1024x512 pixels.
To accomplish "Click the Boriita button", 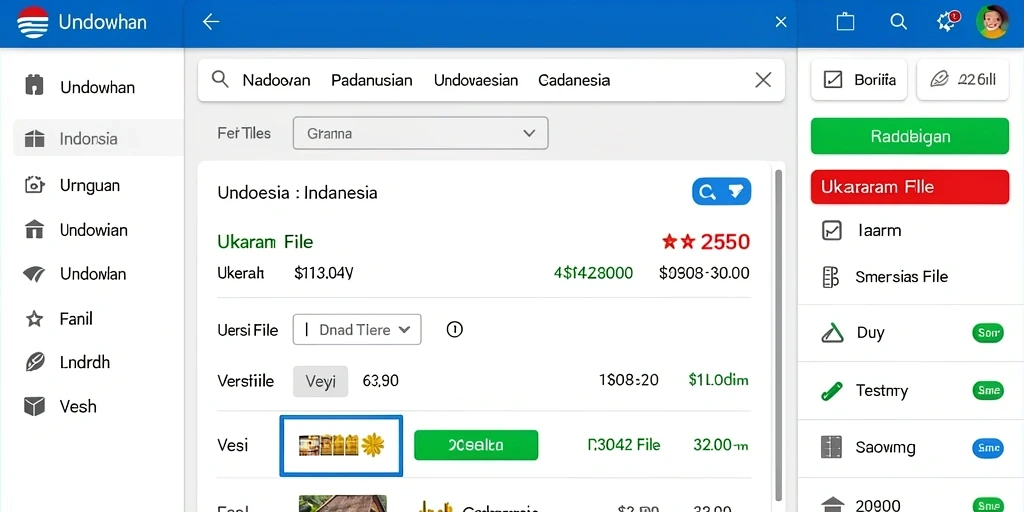I will (x=859, y=80).
